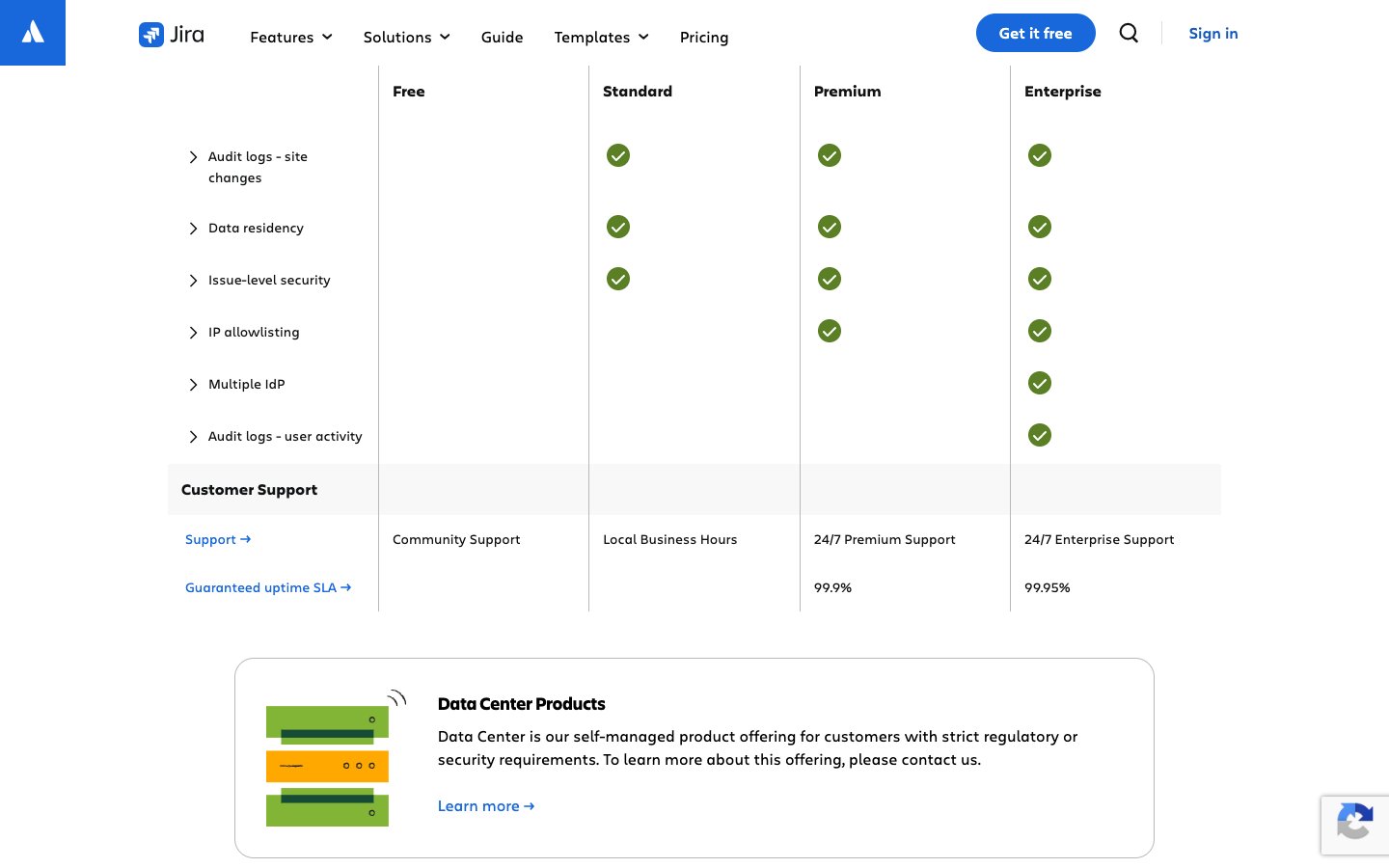
Task: Click the reCAPTCHA badge icon
Action: tap(1354, 825)
